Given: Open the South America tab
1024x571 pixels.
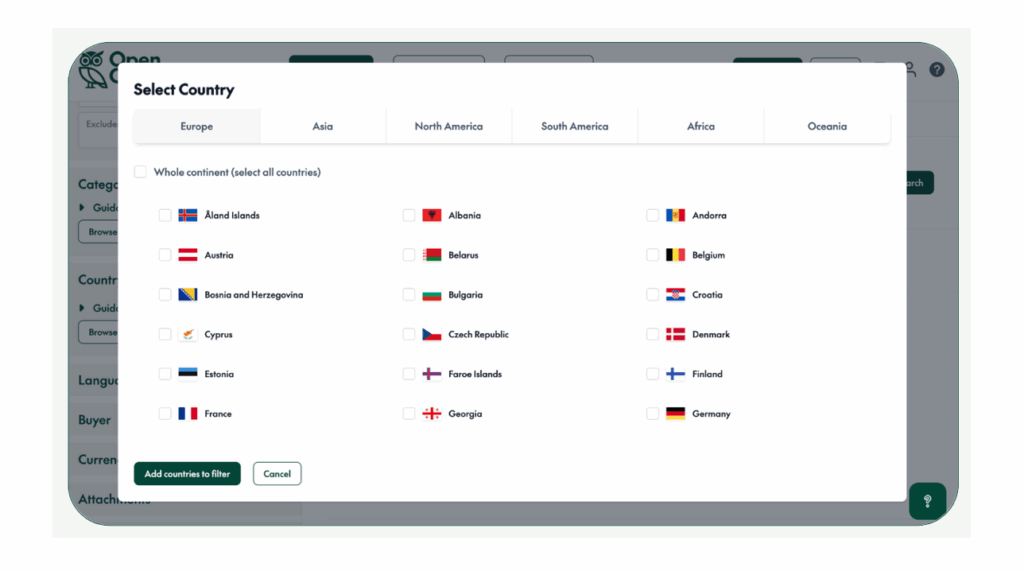Looking at the screenshot, I should point(574,127).
